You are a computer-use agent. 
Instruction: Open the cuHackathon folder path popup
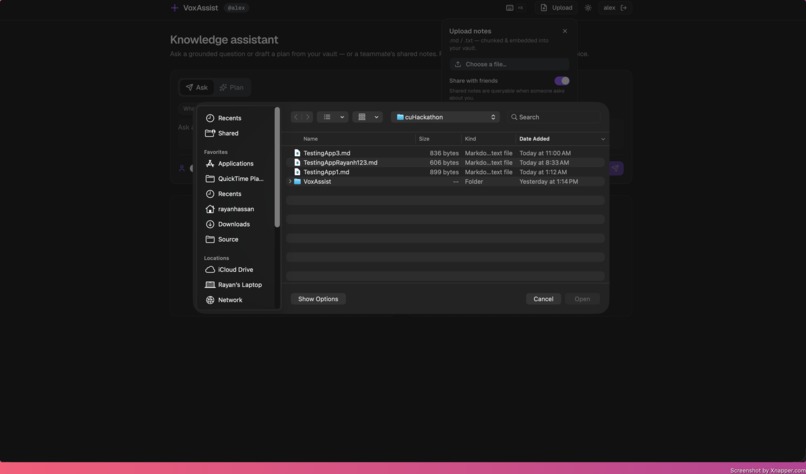click(445, 117)
